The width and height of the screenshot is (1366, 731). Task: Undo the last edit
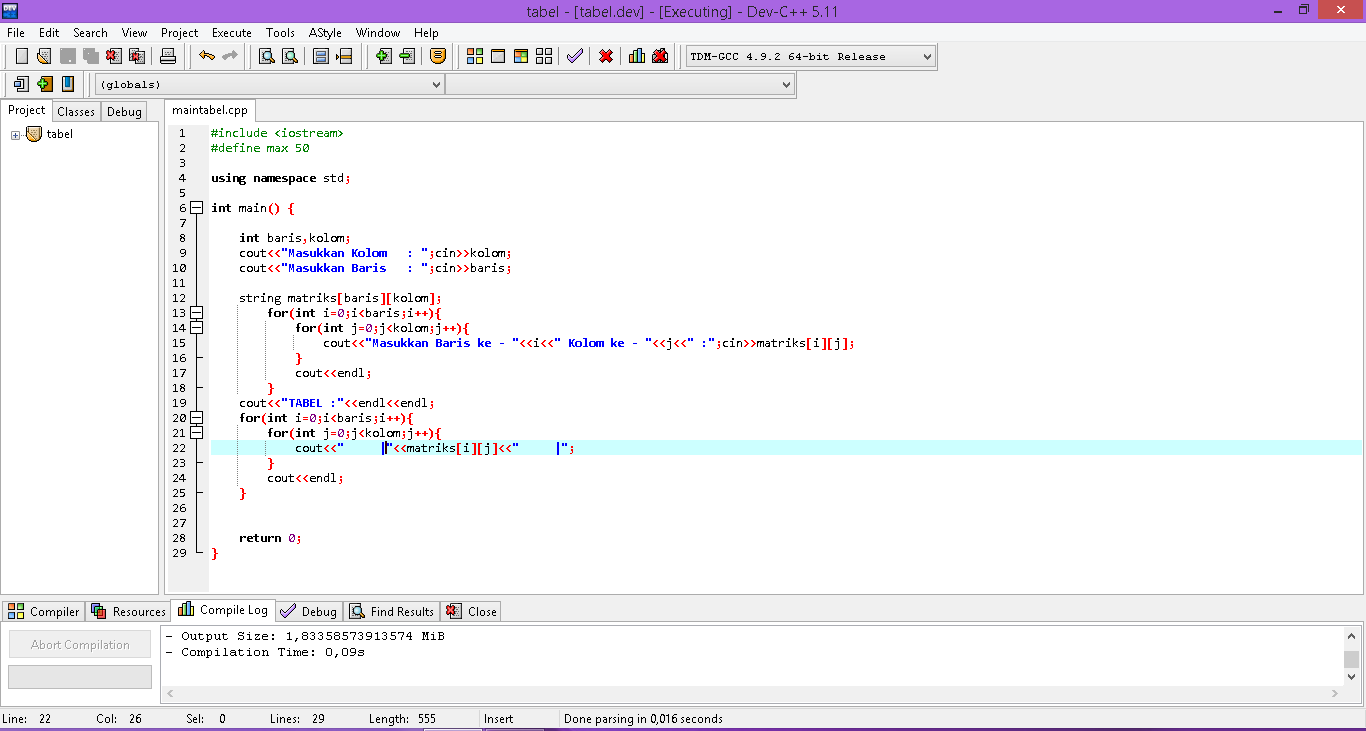pos(206,56)
